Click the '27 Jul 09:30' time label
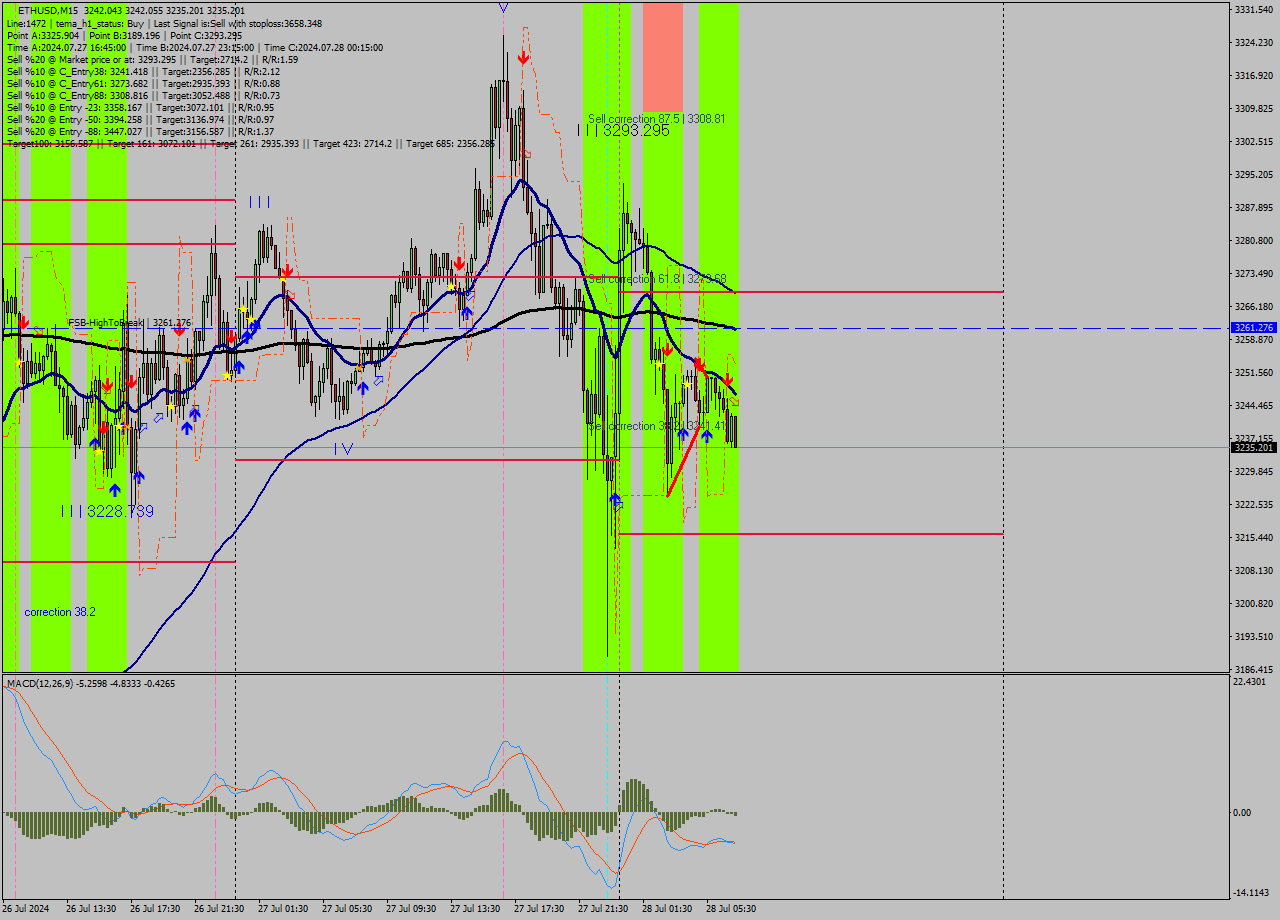 tap(411, 909)
